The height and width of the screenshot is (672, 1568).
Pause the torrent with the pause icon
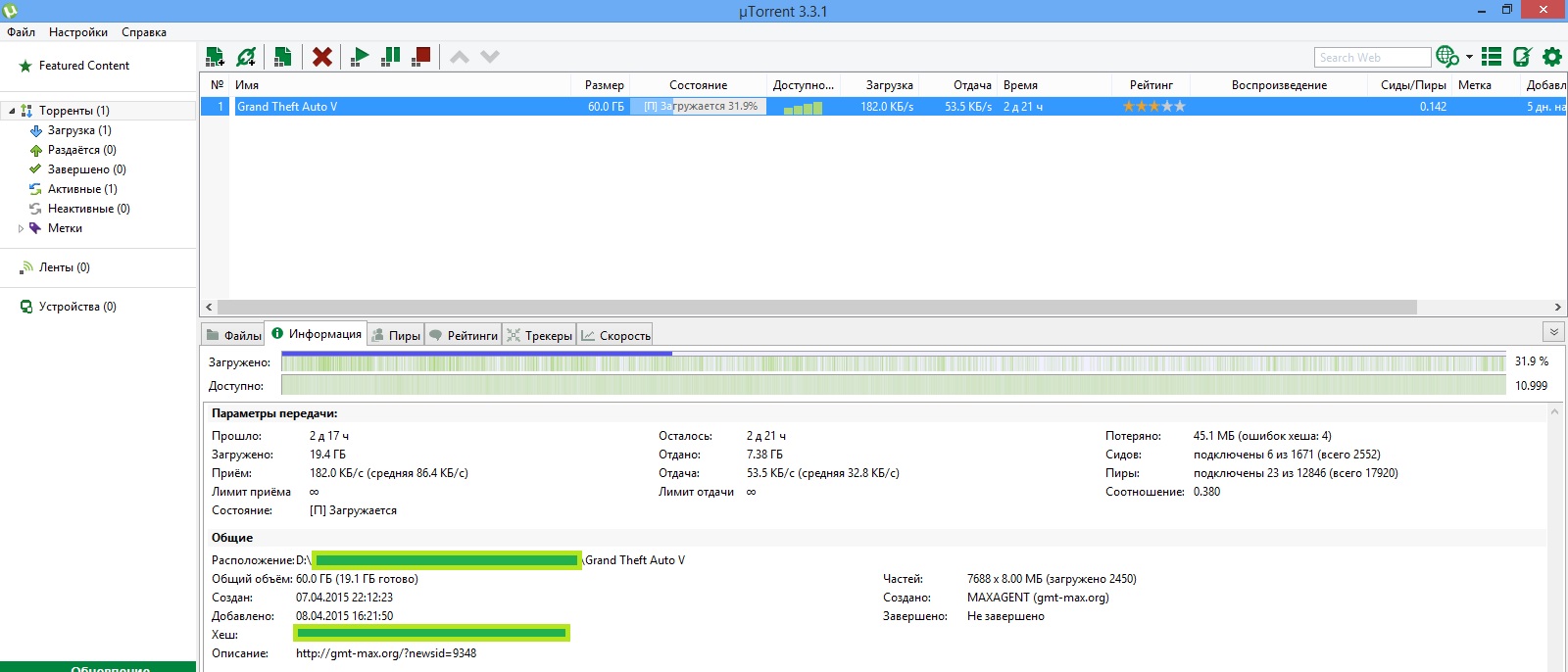(390, 57)
